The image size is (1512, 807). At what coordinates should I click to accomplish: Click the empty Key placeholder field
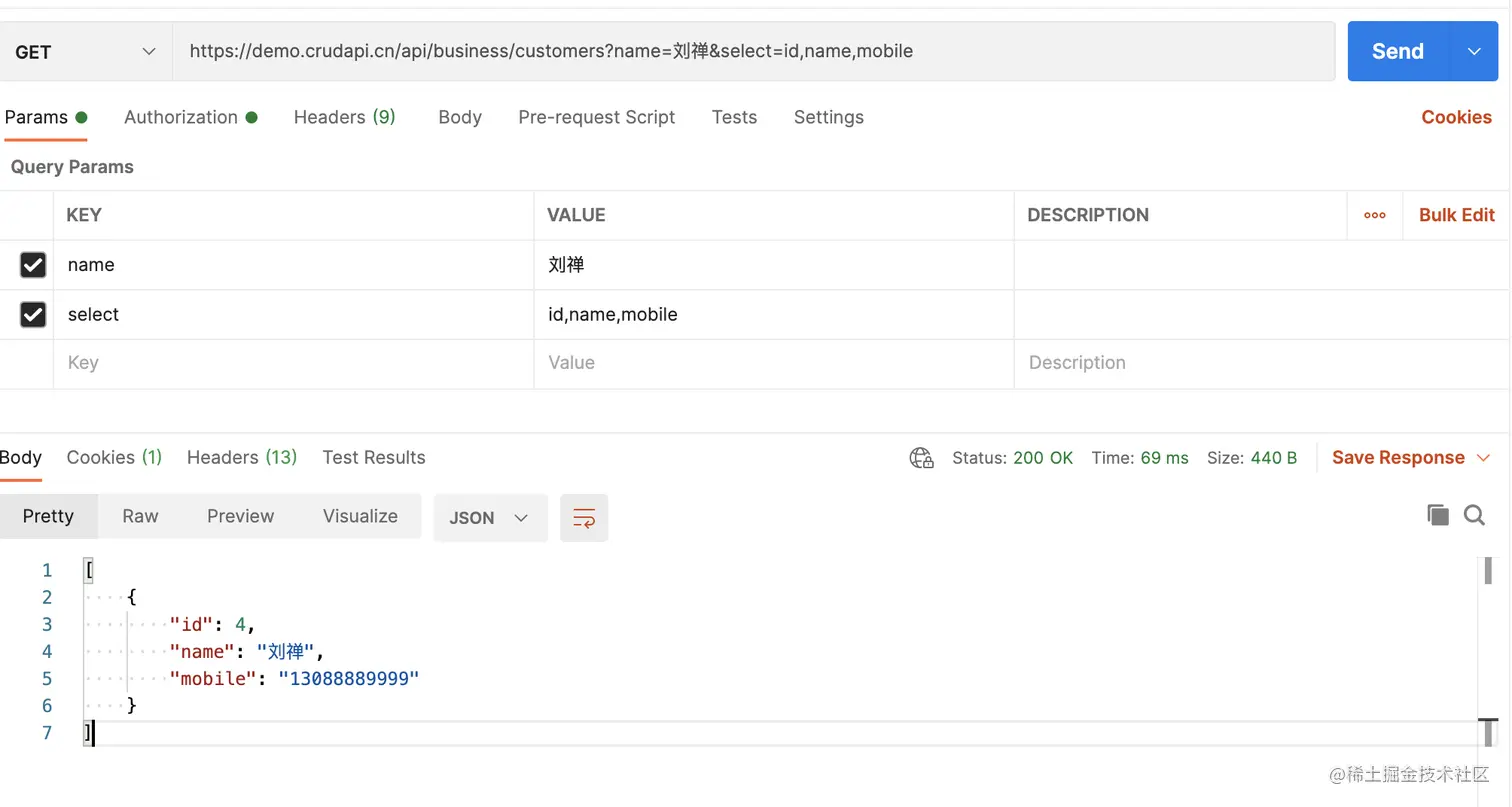pyautogui.click(x=294, y=364)
